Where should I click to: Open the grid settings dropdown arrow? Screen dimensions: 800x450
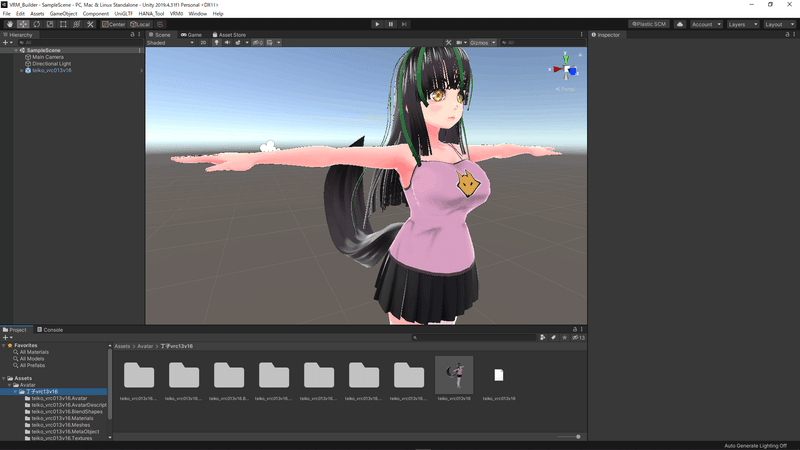click(279, 43)
